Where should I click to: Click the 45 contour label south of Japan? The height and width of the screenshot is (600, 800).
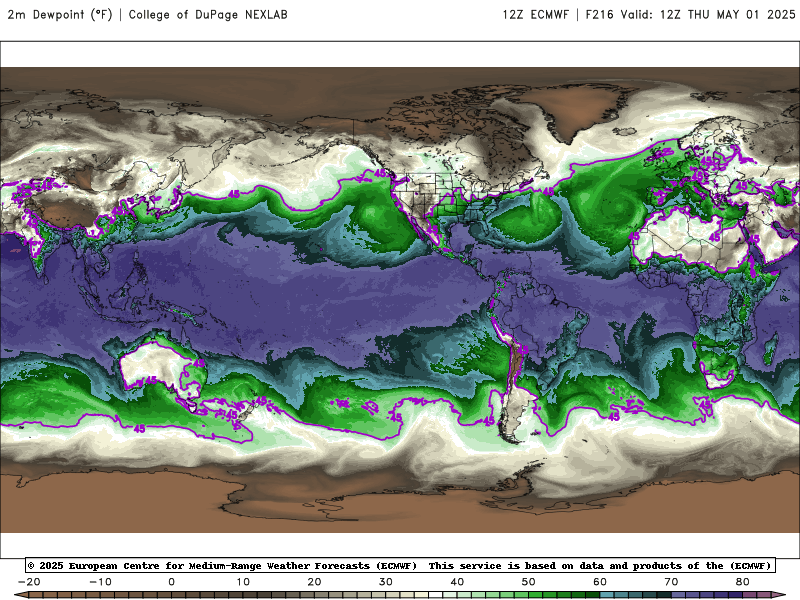coord(234,194)
